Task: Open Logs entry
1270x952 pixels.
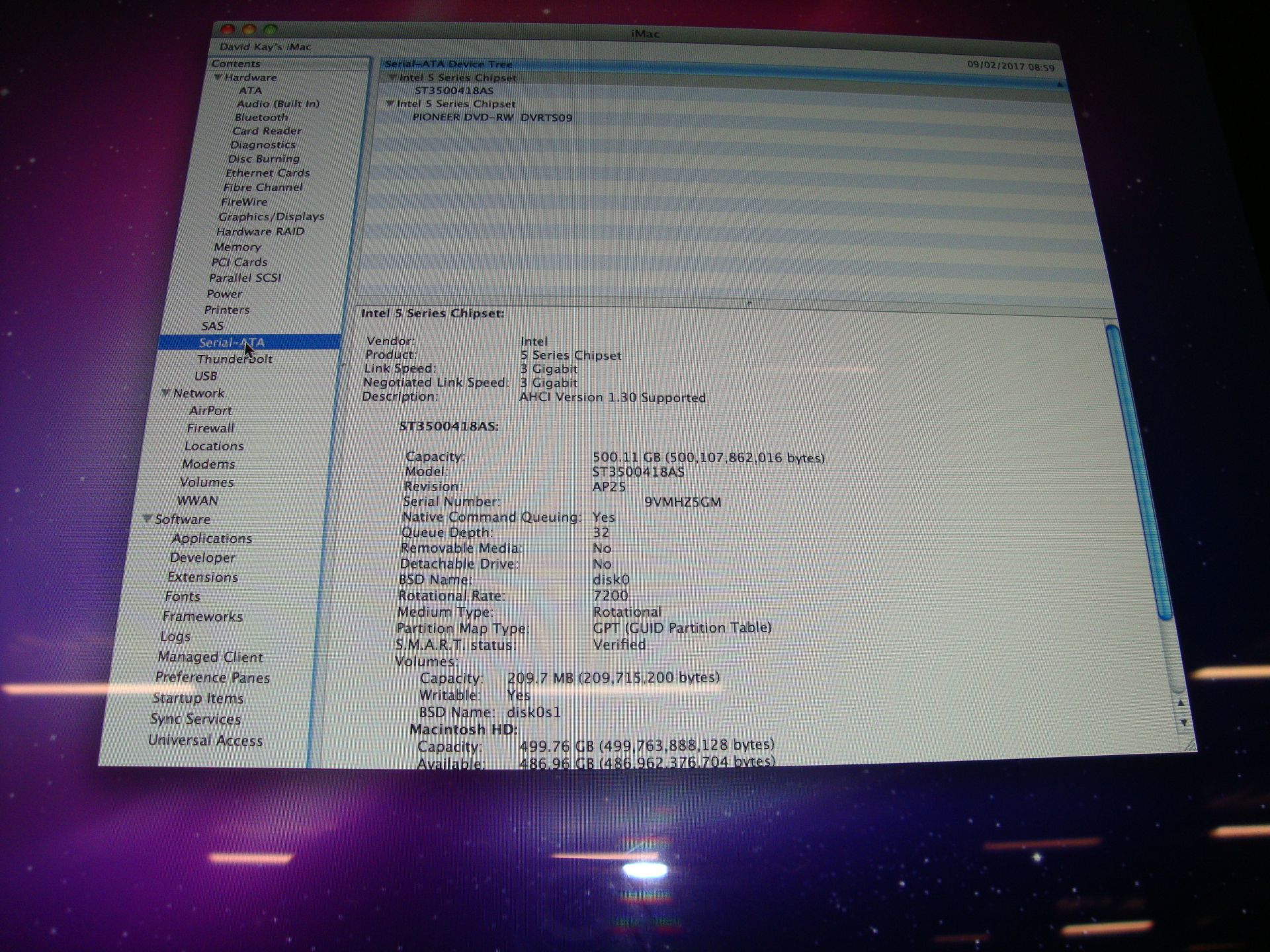Action: 175,636
